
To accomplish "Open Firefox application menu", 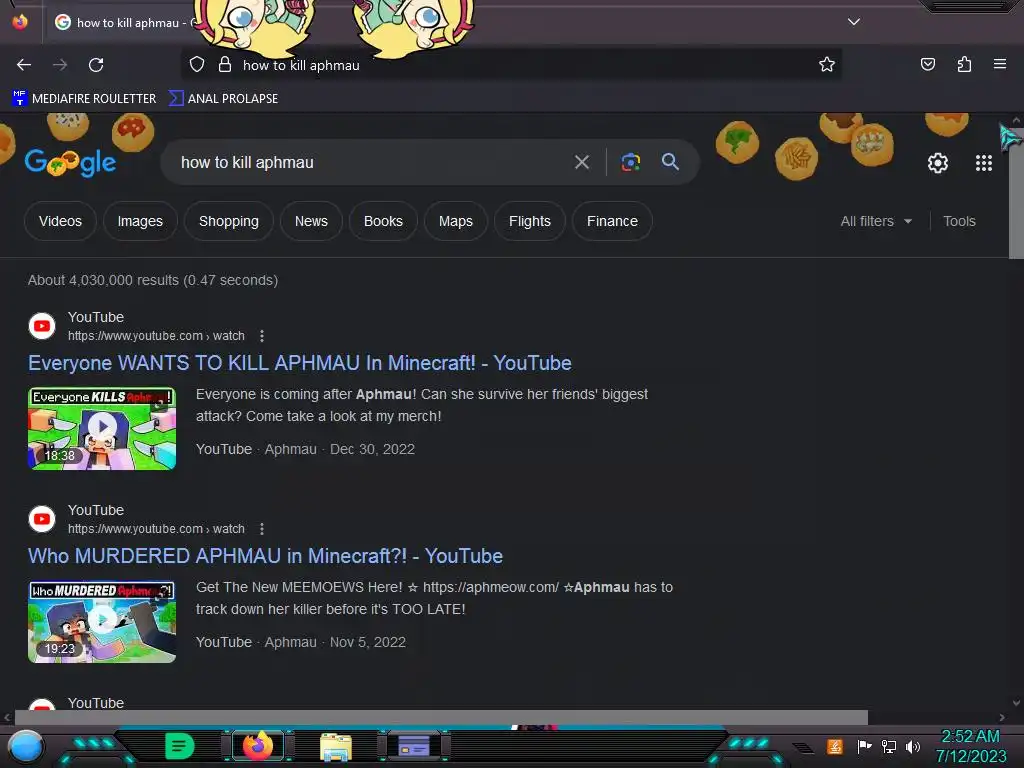I will (x=999, y=64).
